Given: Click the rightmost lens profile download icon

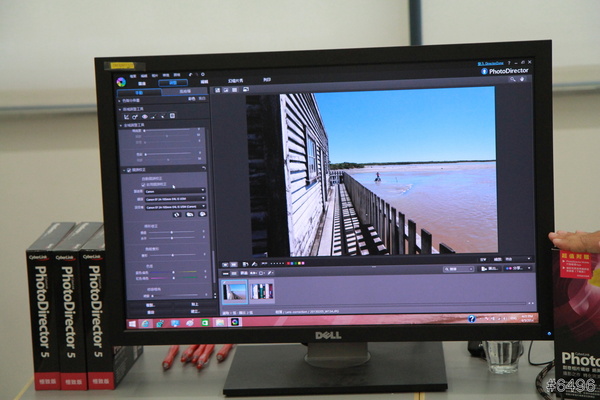Looking at the screenshot, I should pos(202,214).
